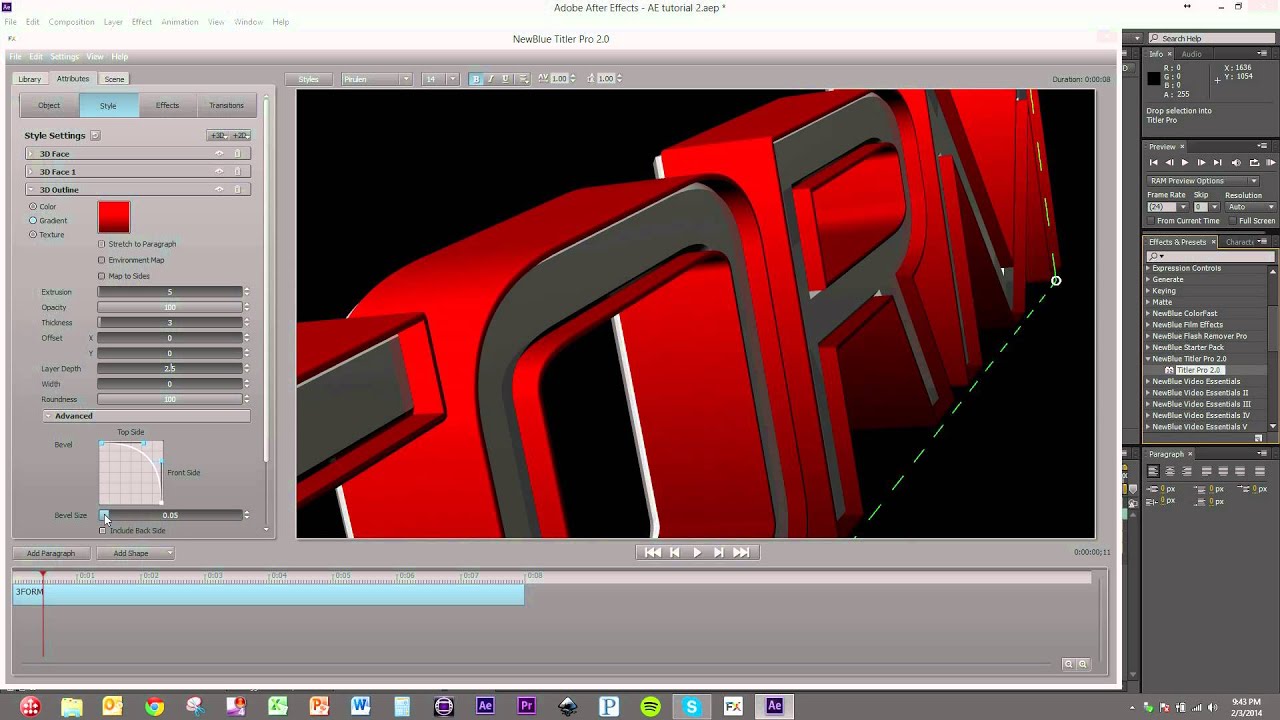
Task: Reset Style Settings with the reset icon
Action: tap(95, 136)
